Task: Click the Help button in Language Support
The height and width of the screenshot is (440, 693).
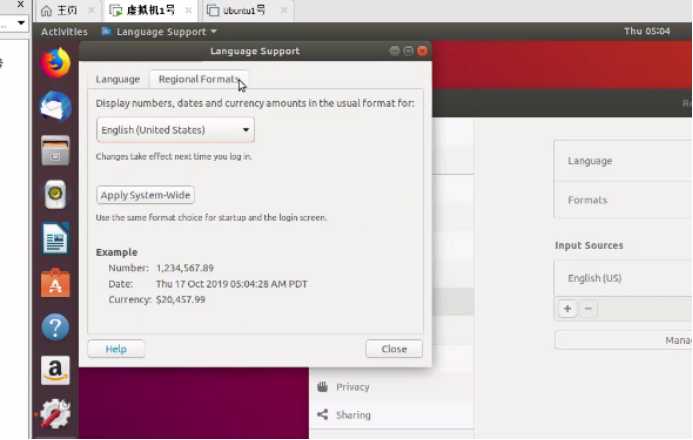Action: click(116, 349)
